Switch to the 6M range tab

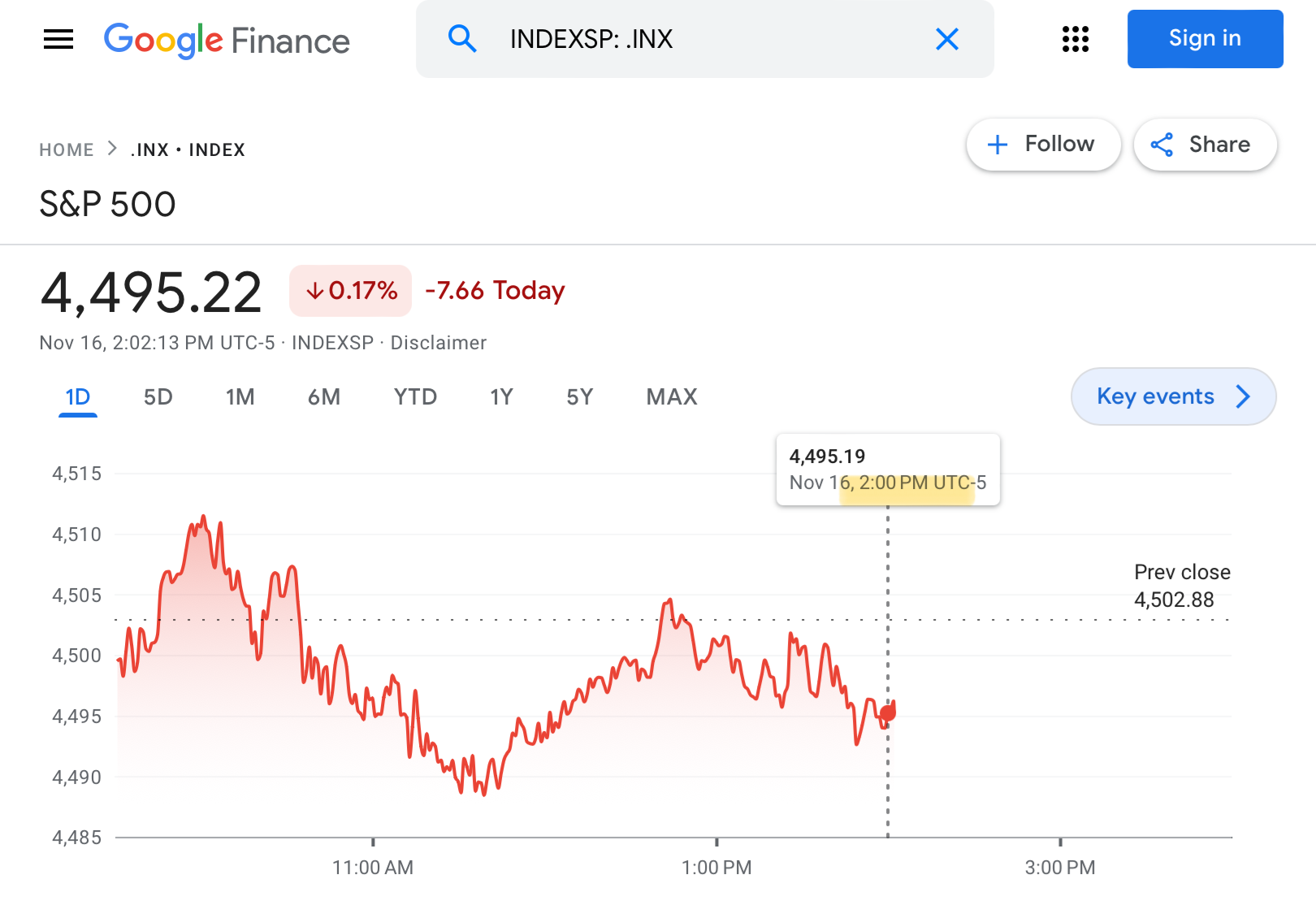point(324,397)
